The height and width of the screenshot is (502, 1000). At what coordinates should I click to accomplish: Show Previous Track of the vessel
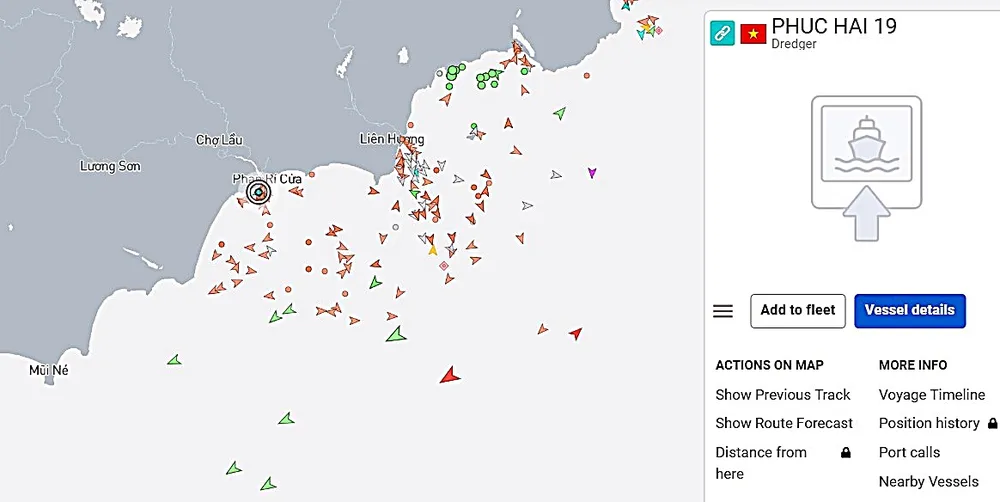783,395
